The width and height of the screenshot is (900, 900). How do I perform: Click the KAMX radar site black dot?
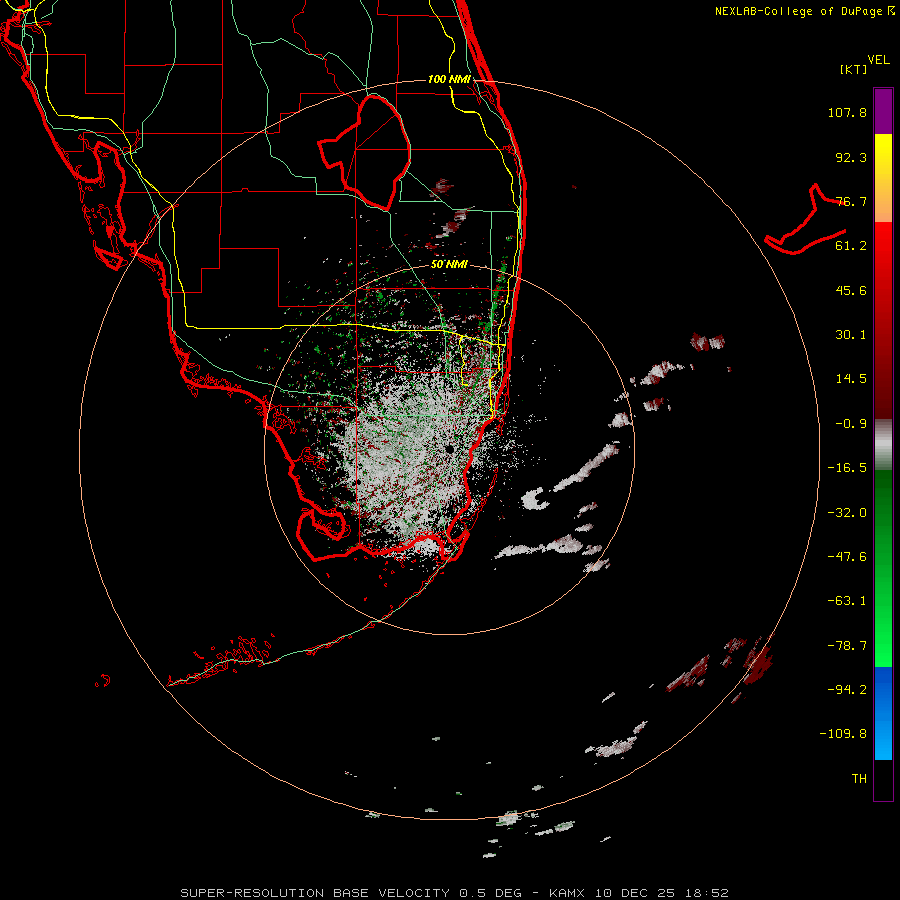(x=449, y=449)
